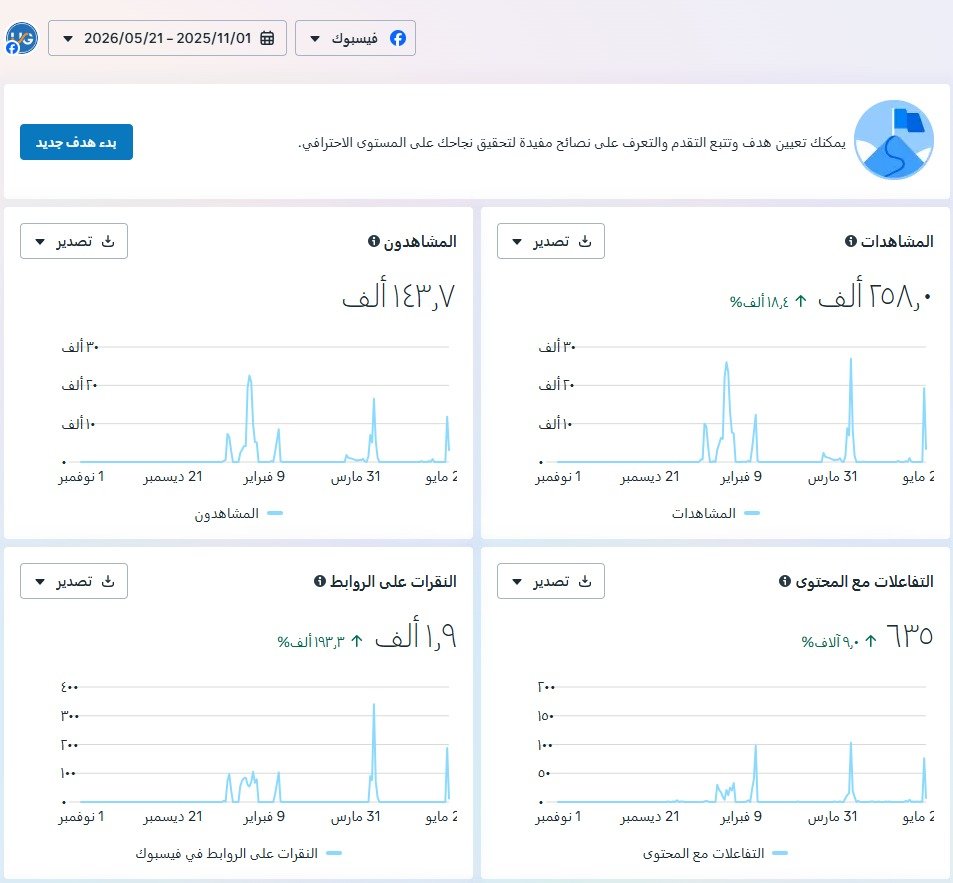Open تصدير dropdown in المشاهدات card
The image size is (953, 883).
click(x=551, y=241)
